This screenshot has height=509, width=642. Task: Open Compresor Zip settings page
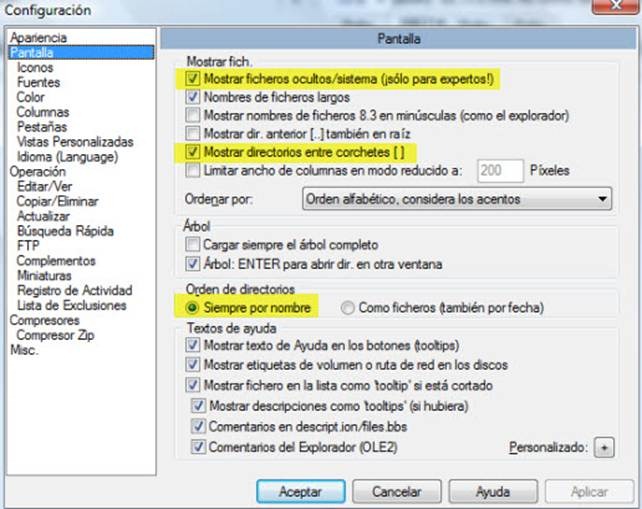coord(55,335)
